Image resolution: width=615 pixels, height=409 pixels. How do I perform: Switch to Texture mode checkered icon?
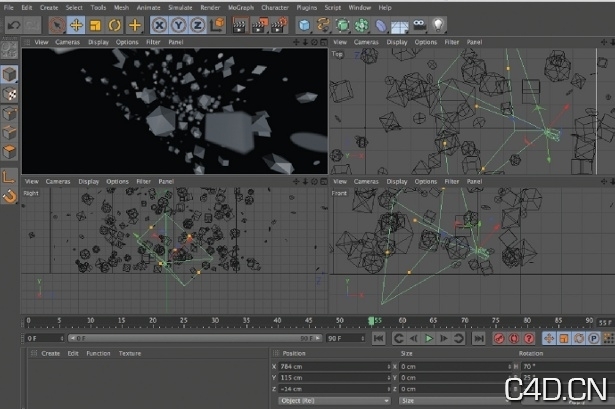[9, 94]
